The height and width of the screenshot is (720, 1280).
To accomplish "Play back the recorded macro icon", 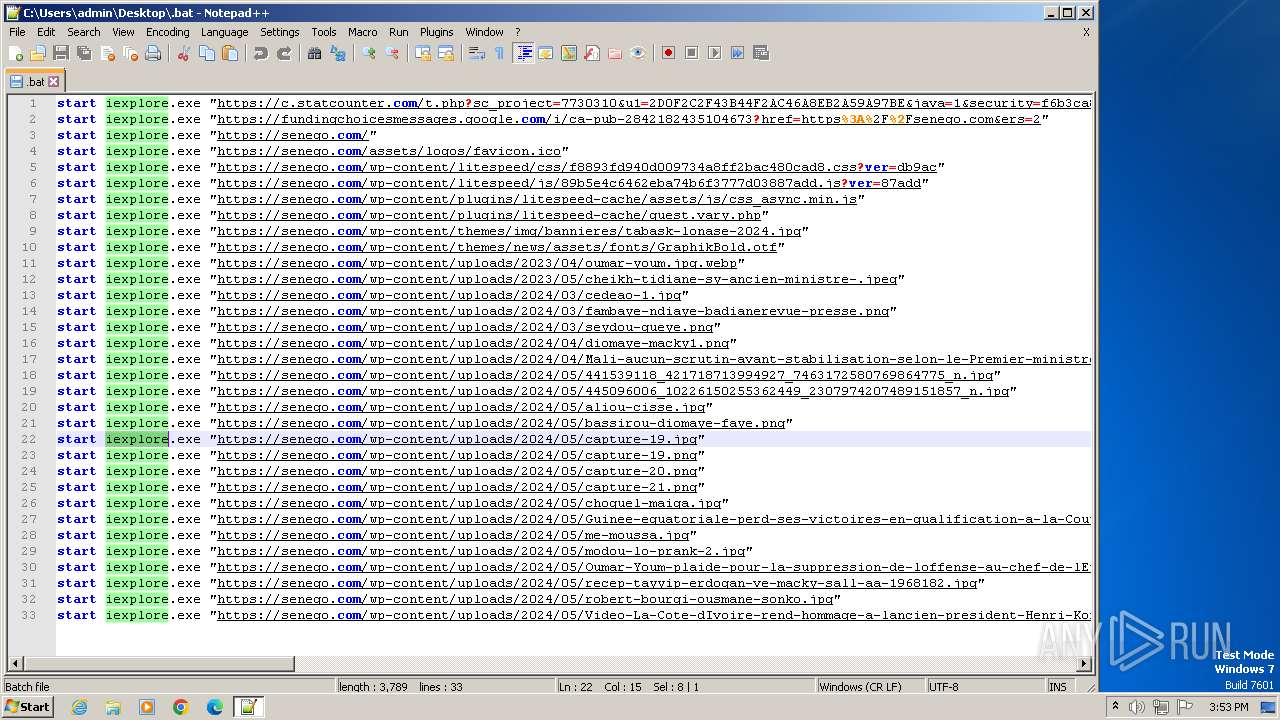I will click(714, 53).
